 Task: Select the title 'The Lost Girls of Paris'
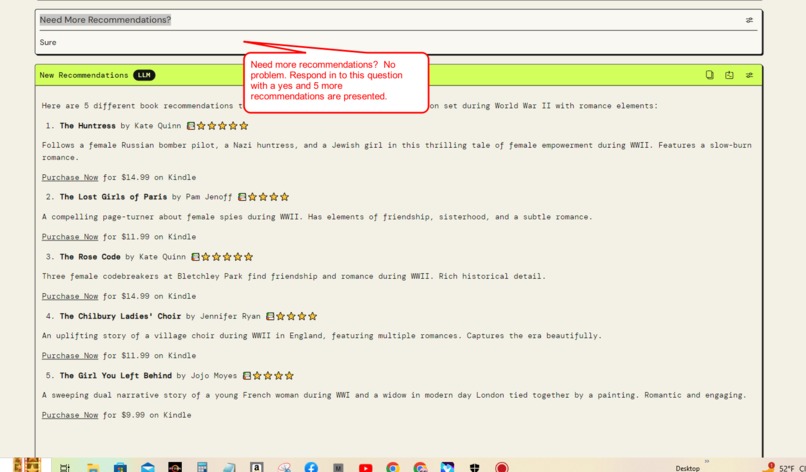113,197
